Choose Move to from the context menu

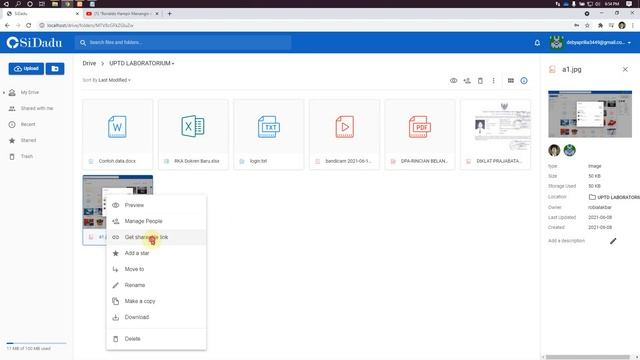[x=156, y=269]
